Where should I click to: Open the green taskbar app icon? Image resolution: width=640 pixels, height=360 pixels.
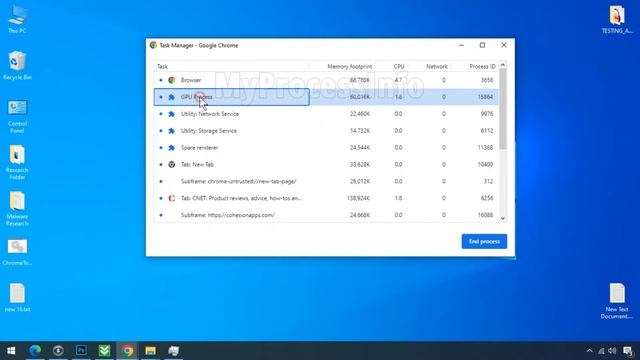pyautogui.click(x=104, y=351)
